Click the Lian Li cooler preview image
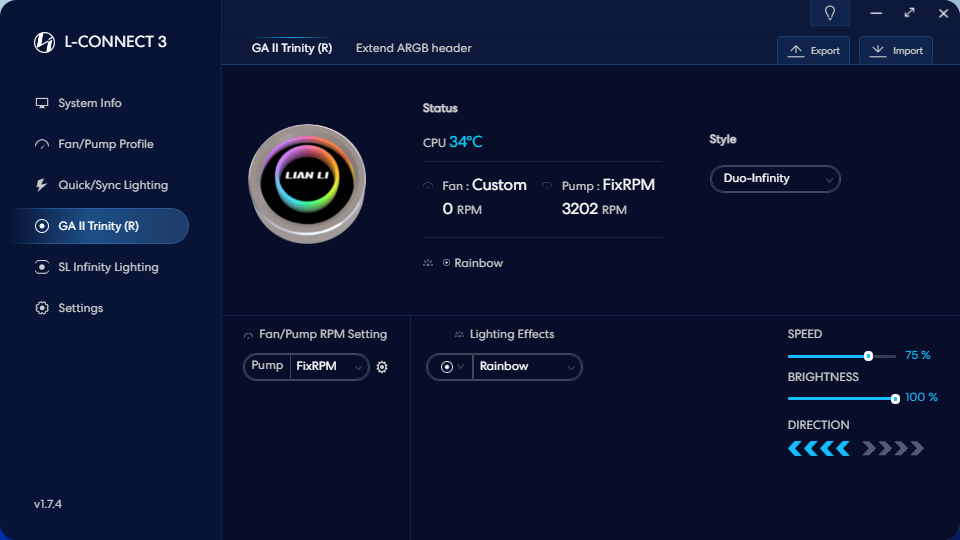This screenshot has width=960, height=540. pos(307,183)
